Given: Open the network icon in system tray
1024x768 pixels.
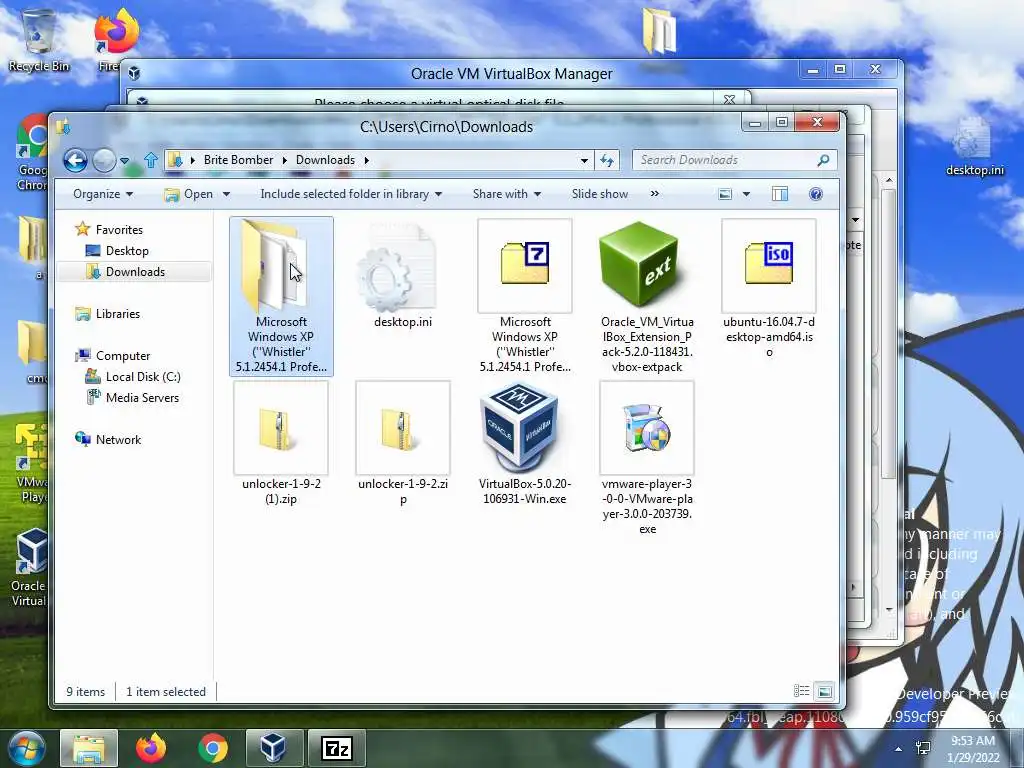Looking at the screenshot, I should (923, 748).
